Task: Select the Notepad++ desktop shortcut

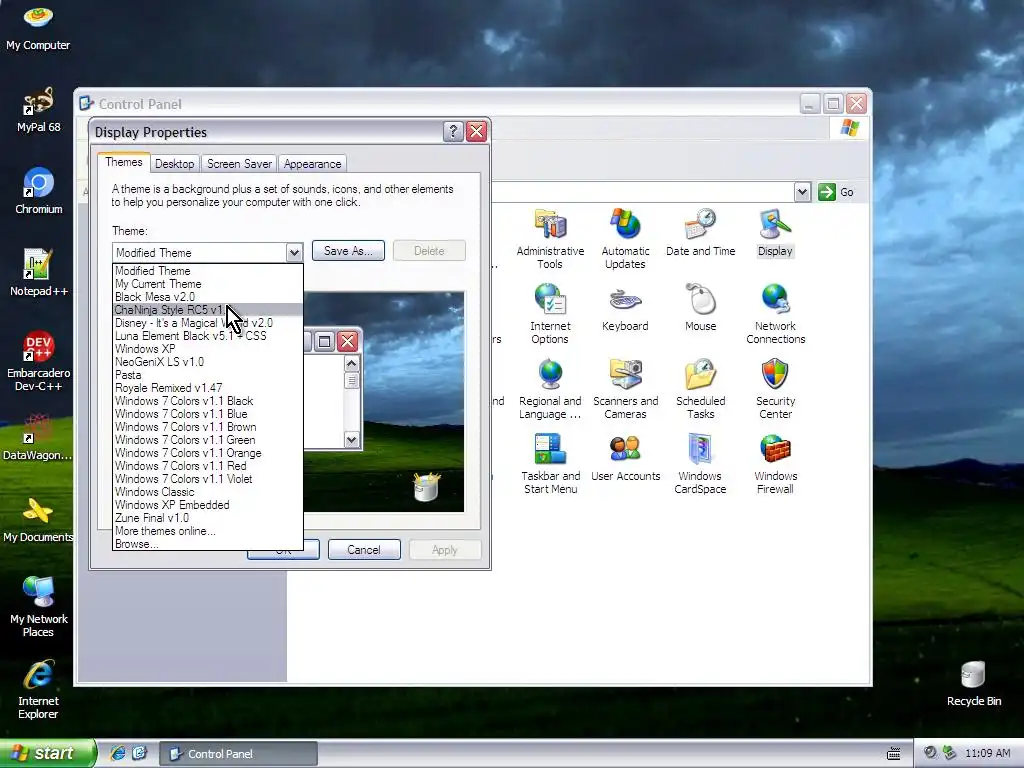Action: (38, 273)
